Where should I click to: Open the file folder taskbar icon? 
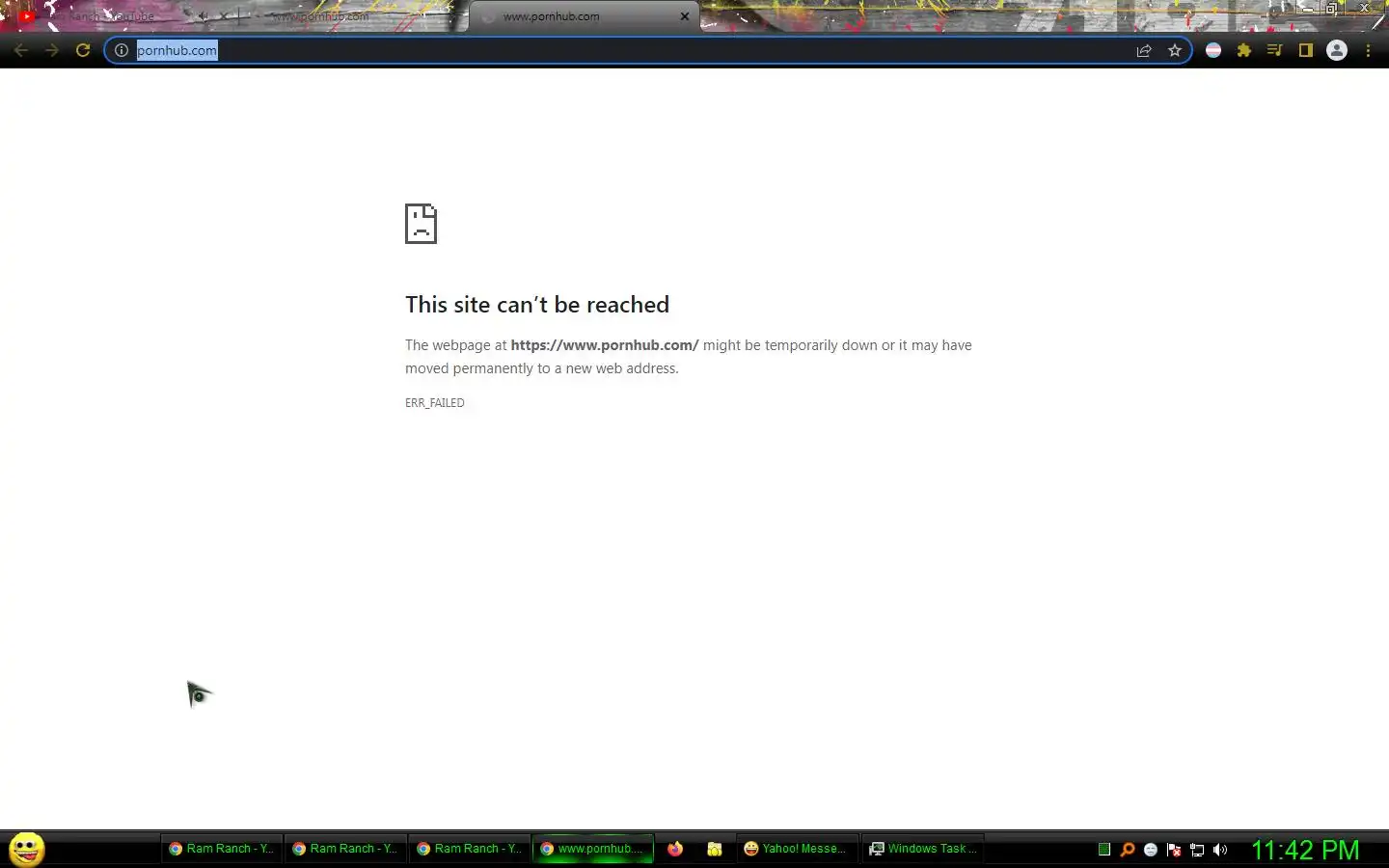[x=715, y=849]
